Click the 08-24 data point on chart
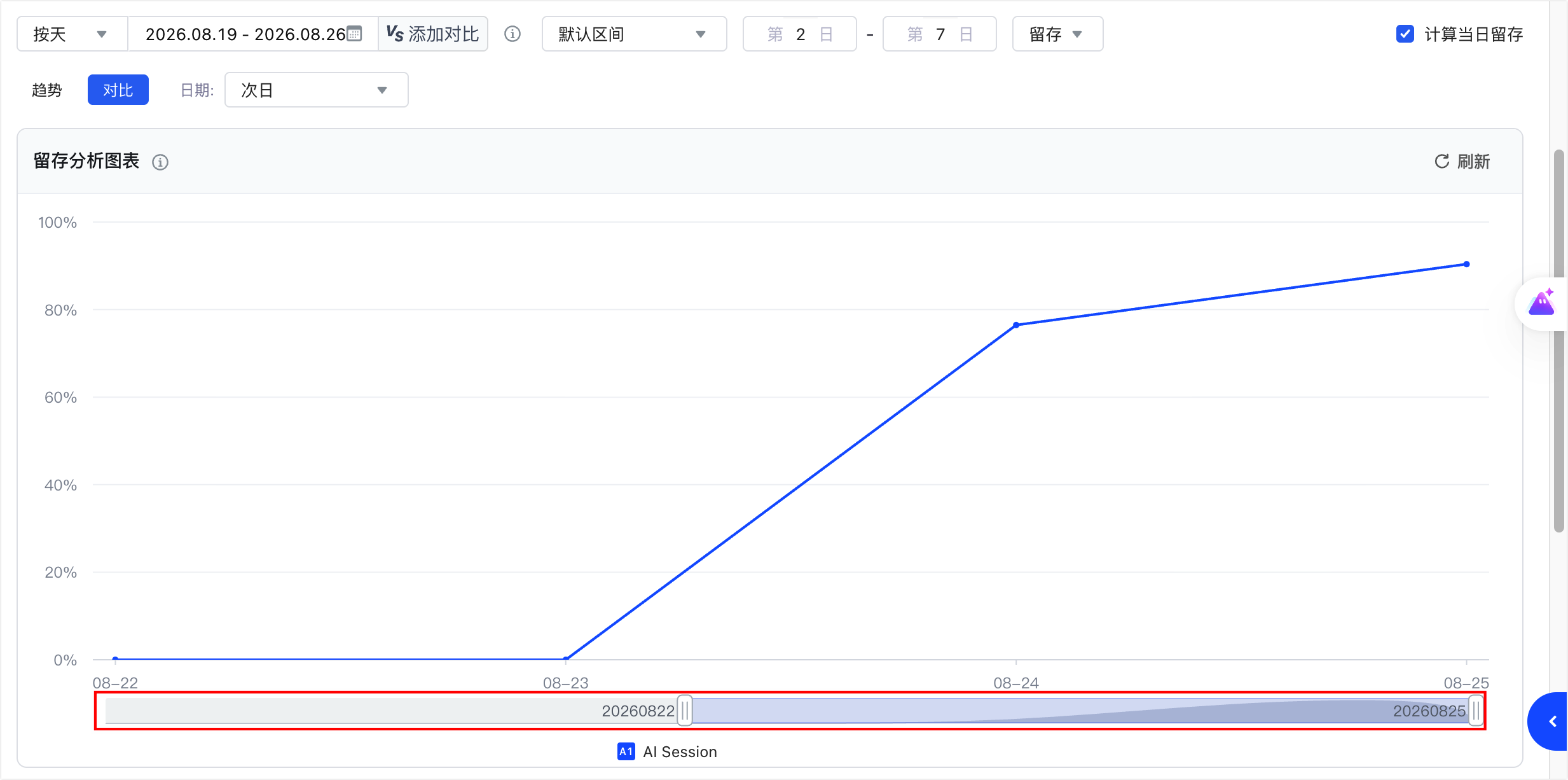Image resolution: width=1568 pixels, height=780 pixels. point(1016,325)
